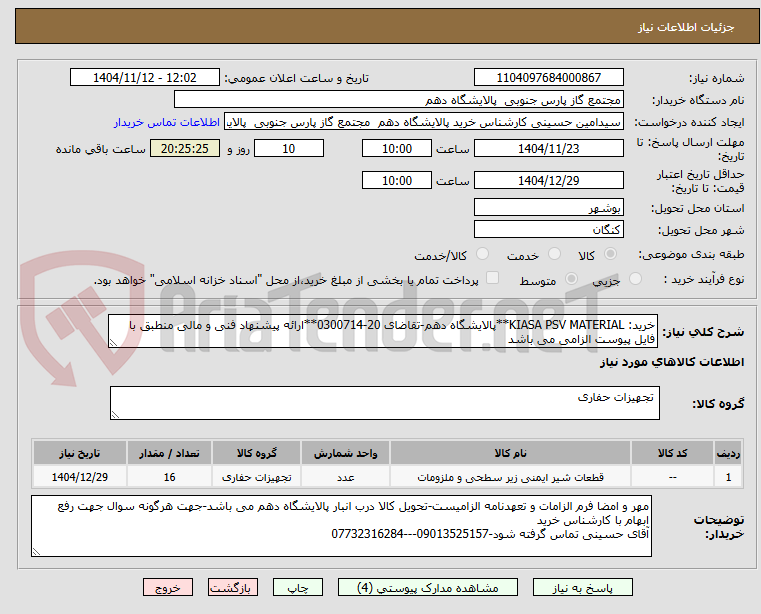Click the remaining days field showing 10

289,149
